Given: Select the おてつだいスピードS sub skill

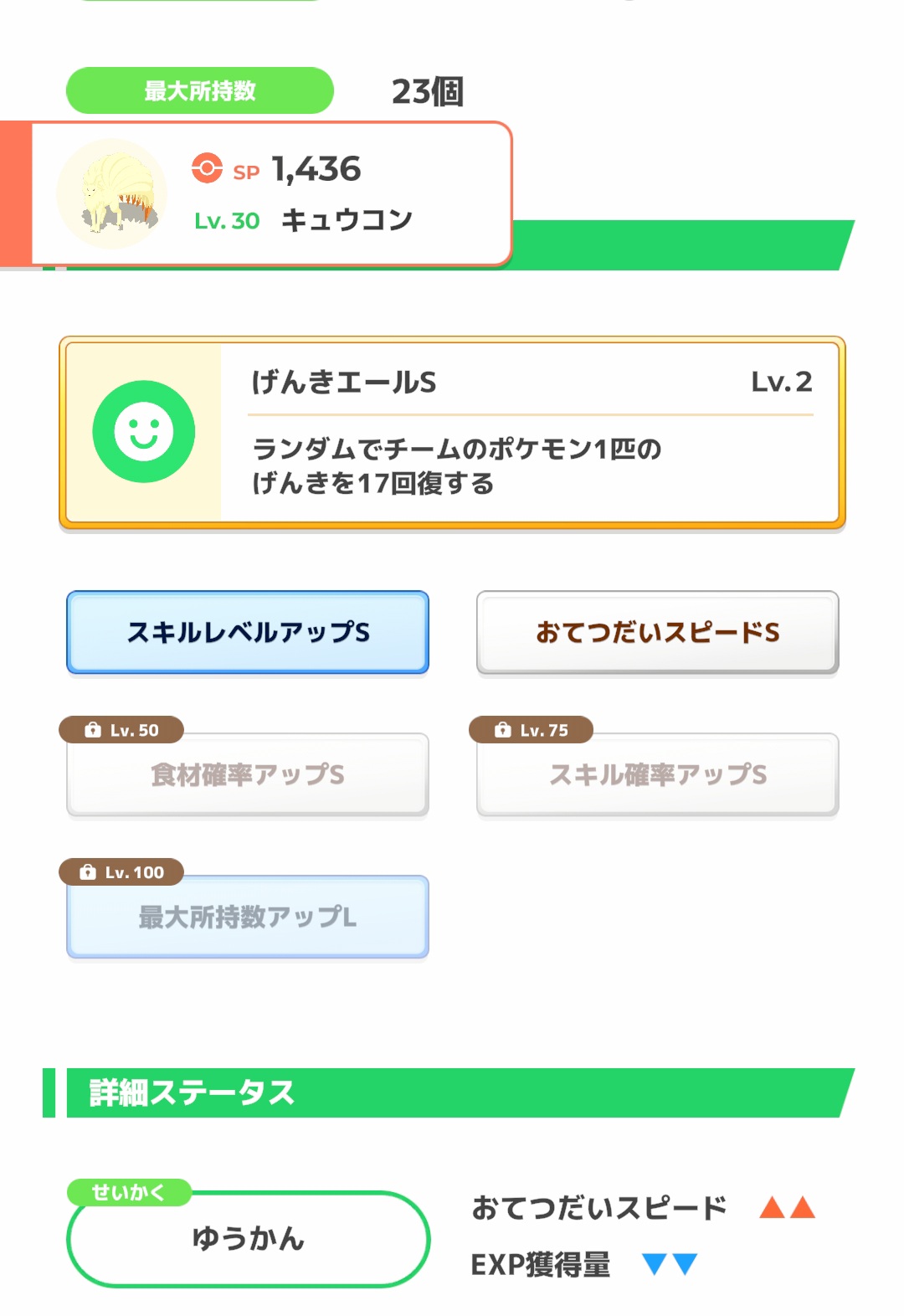Looking at the screenshot, I should (658, 632).
